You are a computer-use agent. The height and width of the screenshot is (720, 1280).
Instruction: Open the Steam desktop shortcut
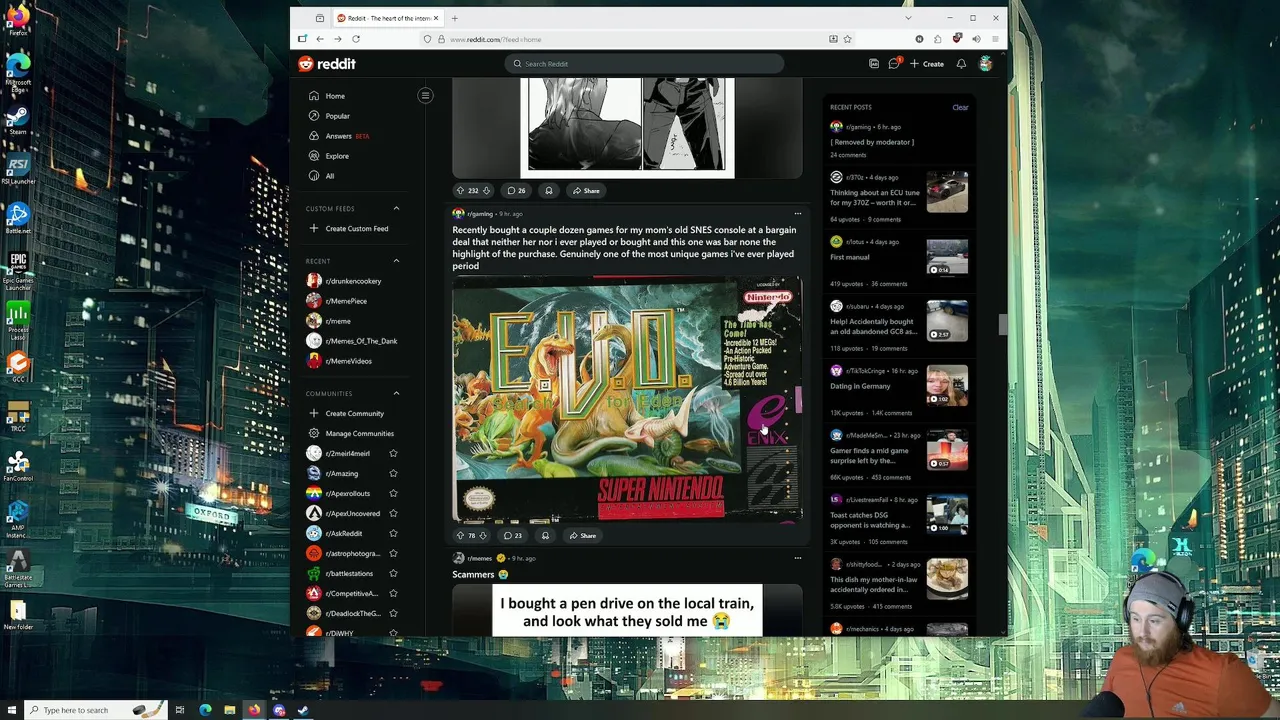point(18,119)
